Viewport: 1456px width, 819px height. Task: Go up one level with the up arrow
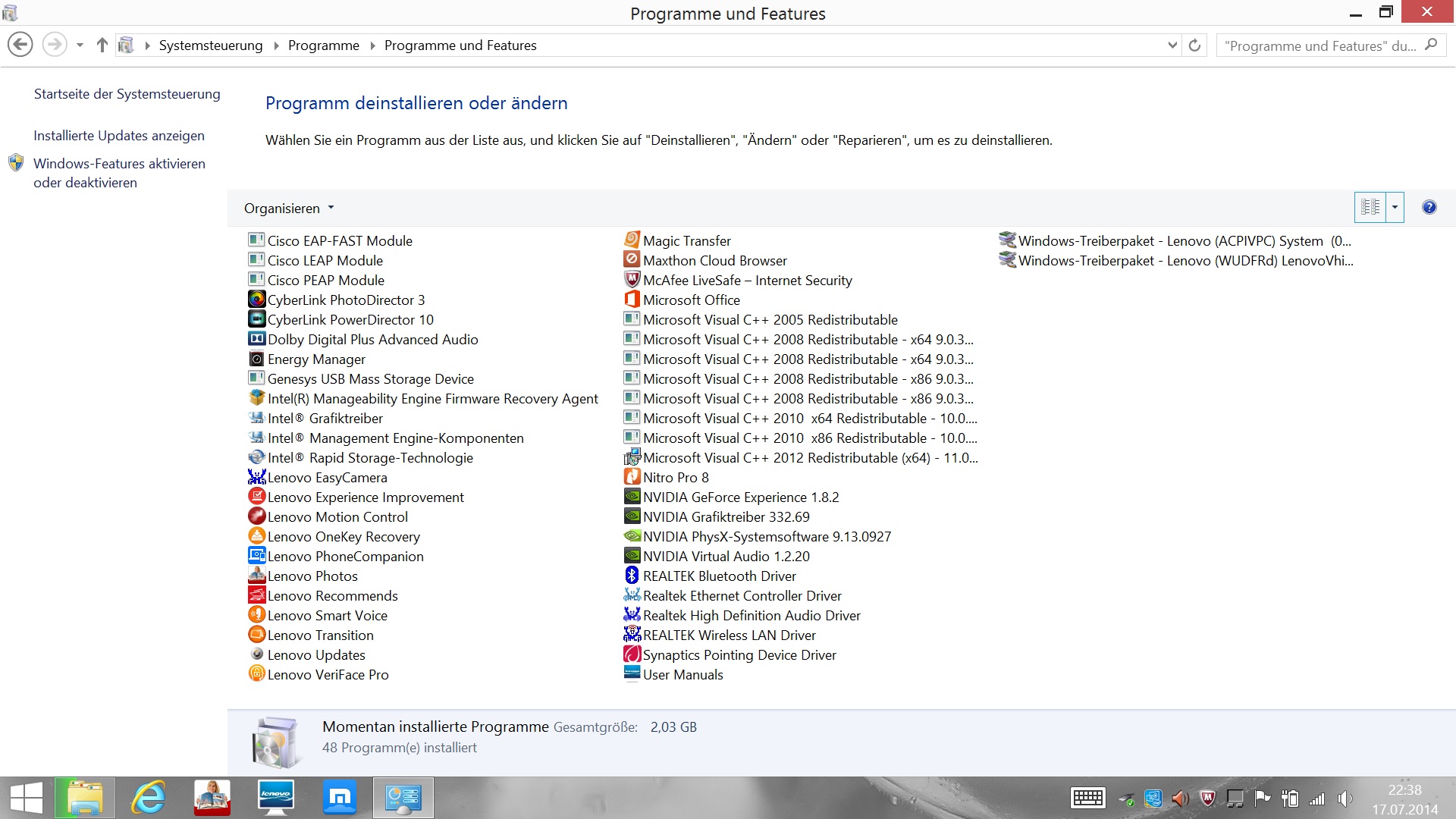coord(102,45)
